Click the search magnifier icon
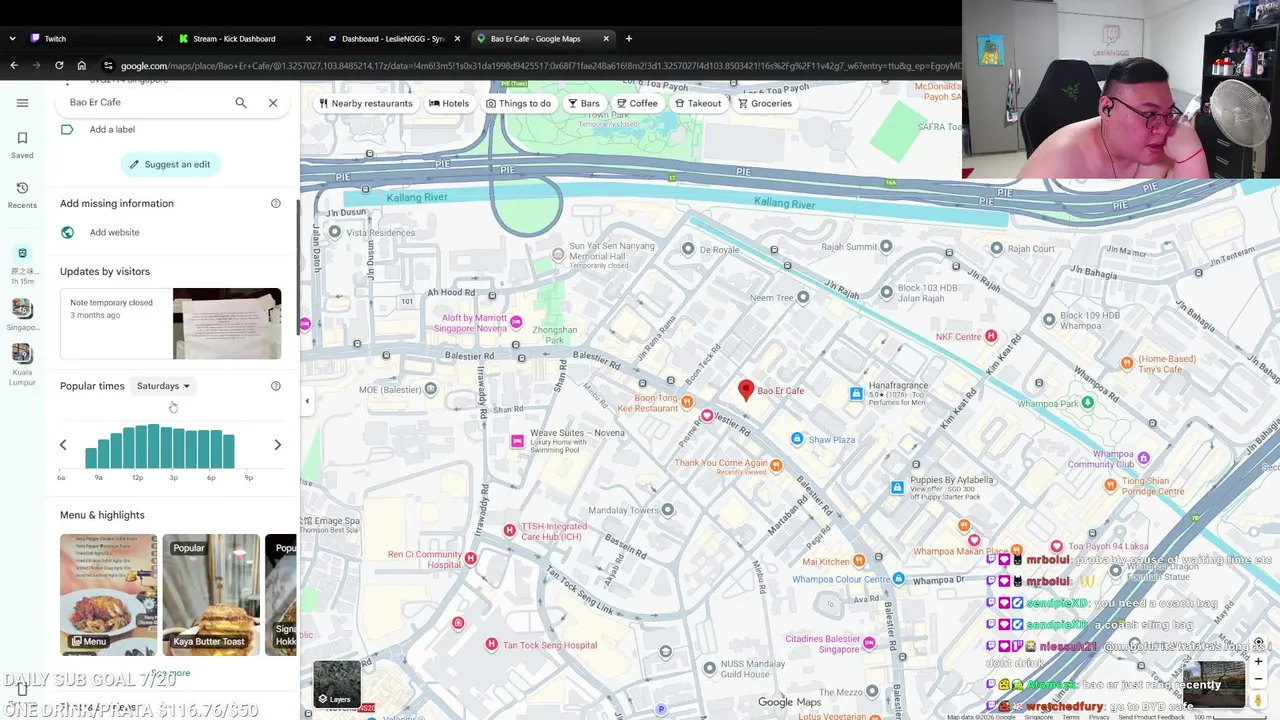1280x720 pixels. (240, 102)
